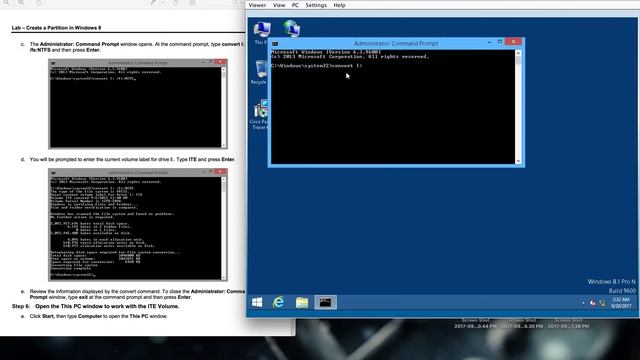
Task: Click the Administrator: Command Prompt window title
Action: click(396, 43)
